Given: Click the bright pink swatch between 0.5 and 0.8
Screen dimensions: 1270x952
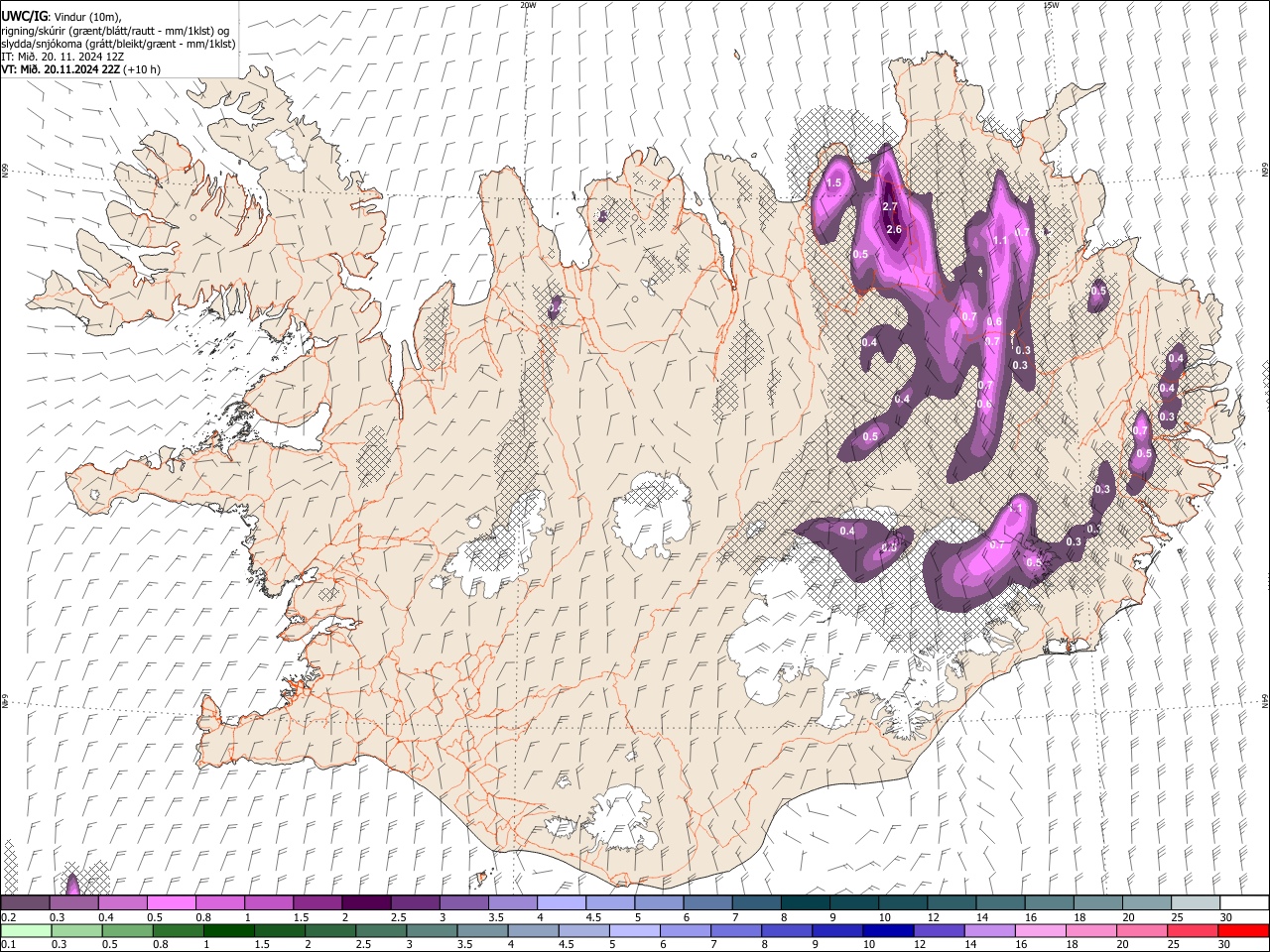Looking at the screenshot, I should click(171, 903).
